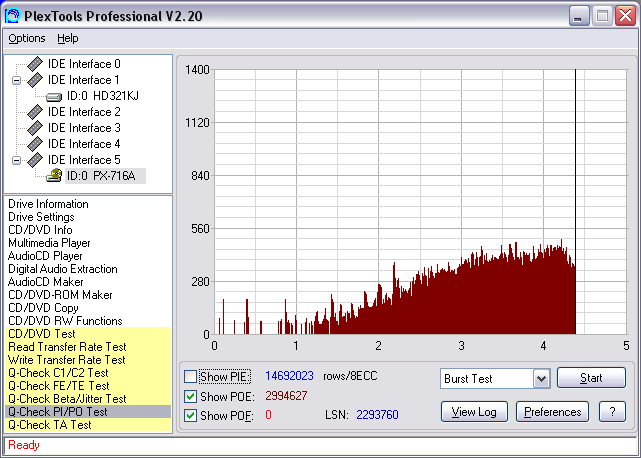Screen dimensions: 641x458
Task: Click the POF count value 0
Action: pos(268,415)
